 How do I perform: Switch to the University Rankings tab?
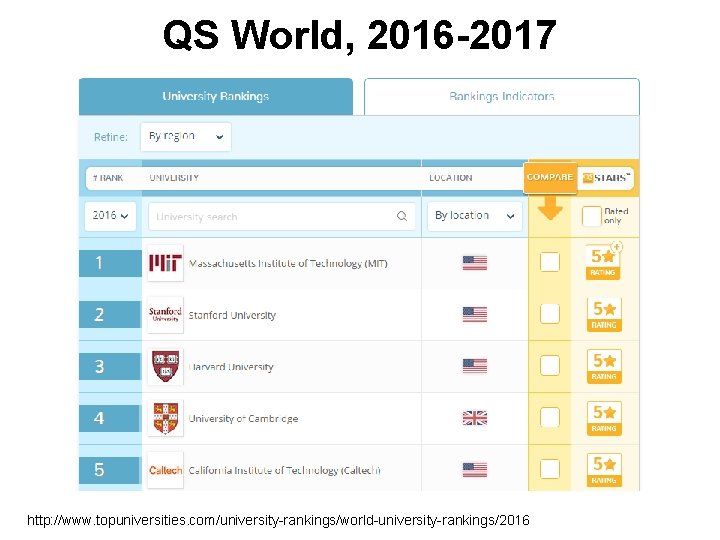pyautogui.click(x=216, y=96)
